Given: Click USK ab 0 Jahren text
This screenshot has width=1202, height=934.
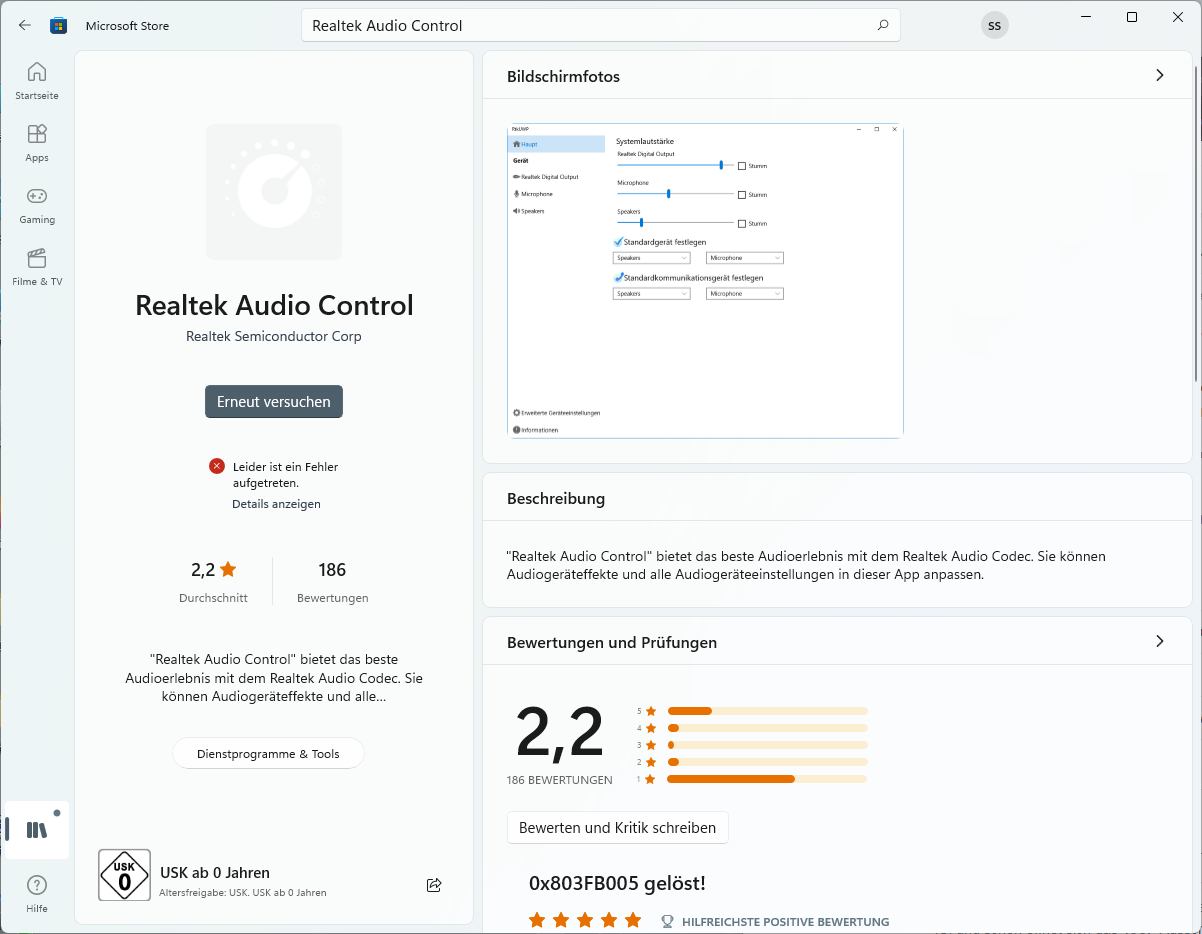Looking at the screenshot, I should (215, 873).
